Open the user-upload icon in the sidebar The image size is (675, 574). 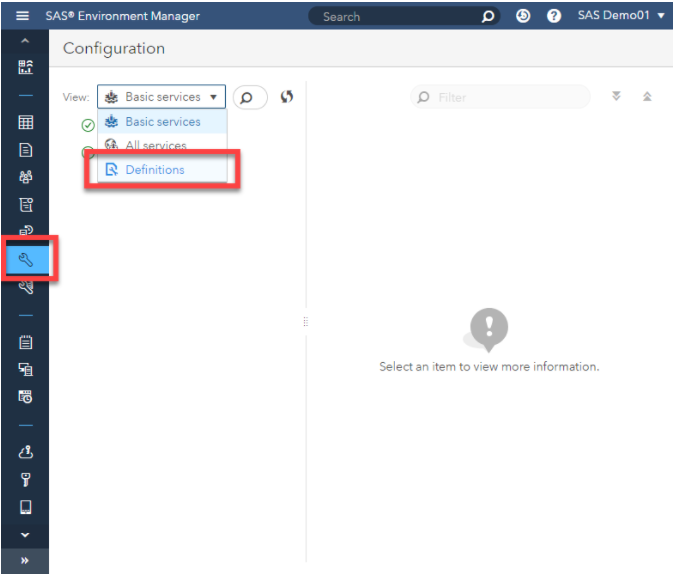25,452
